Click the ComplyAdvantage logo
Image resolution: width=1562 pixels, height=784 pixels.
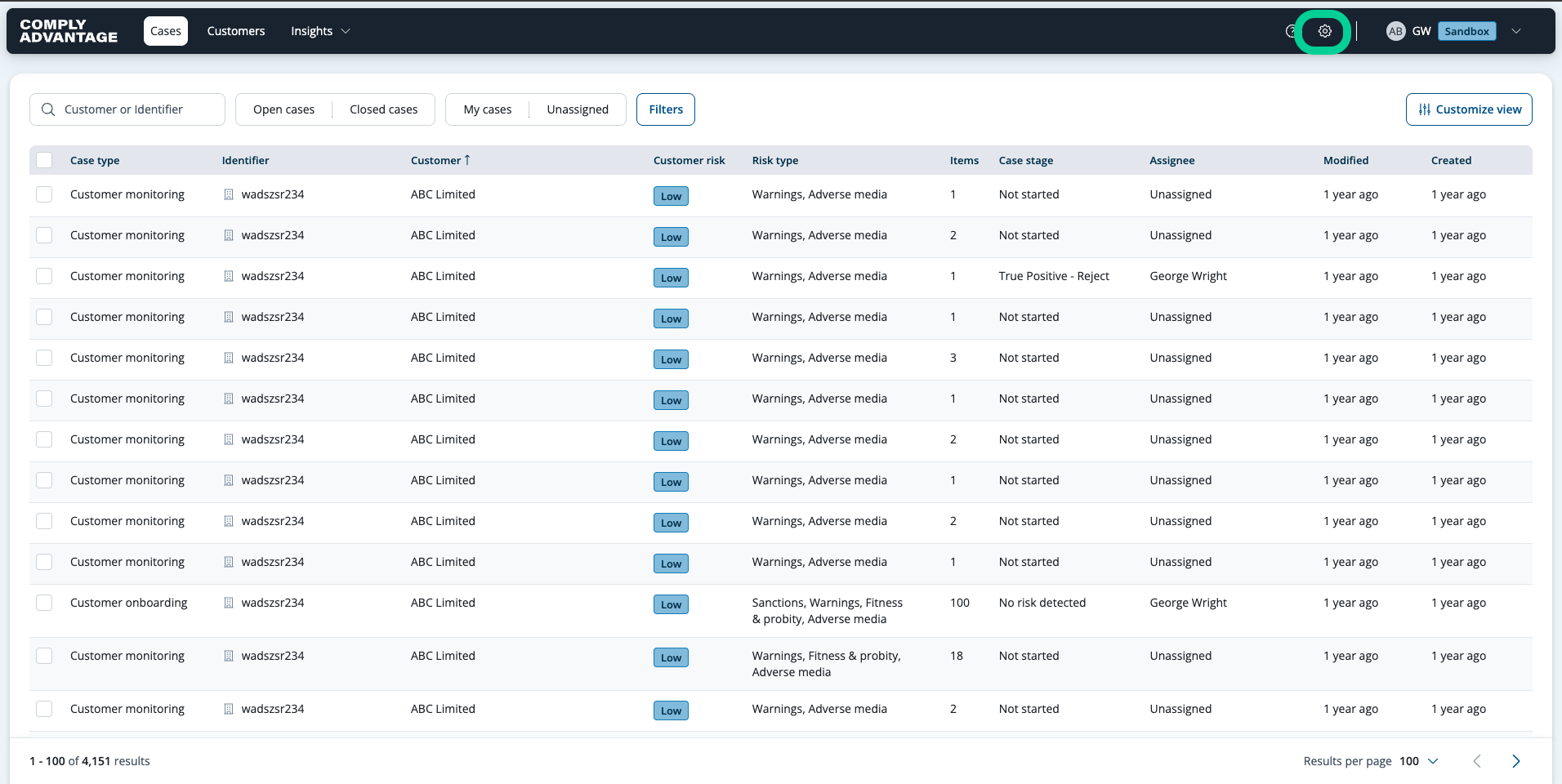pyautogui.click(x=69, y=31)
